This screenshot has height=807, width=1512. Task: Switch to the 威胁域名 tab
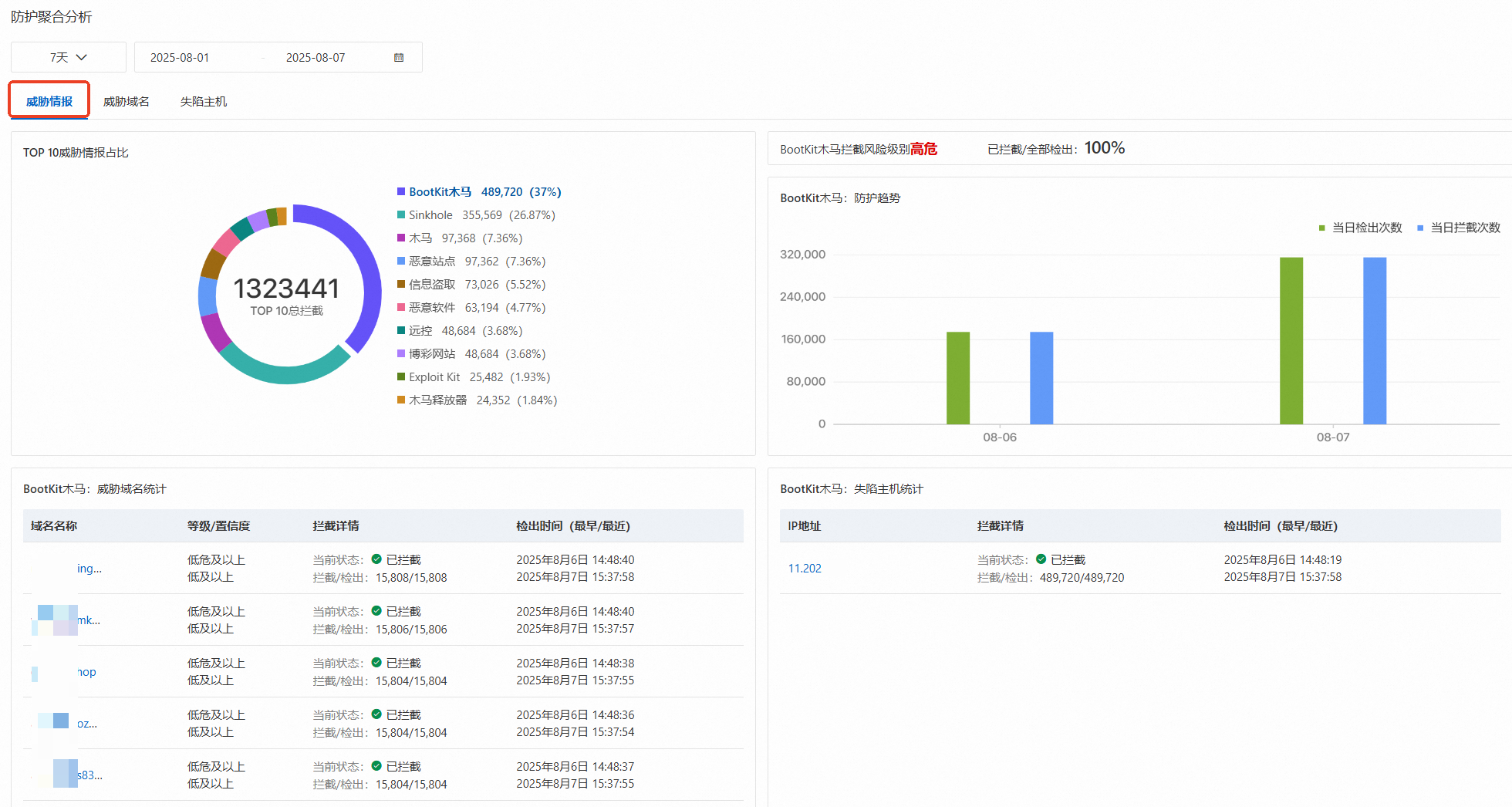tap(127, 101)
